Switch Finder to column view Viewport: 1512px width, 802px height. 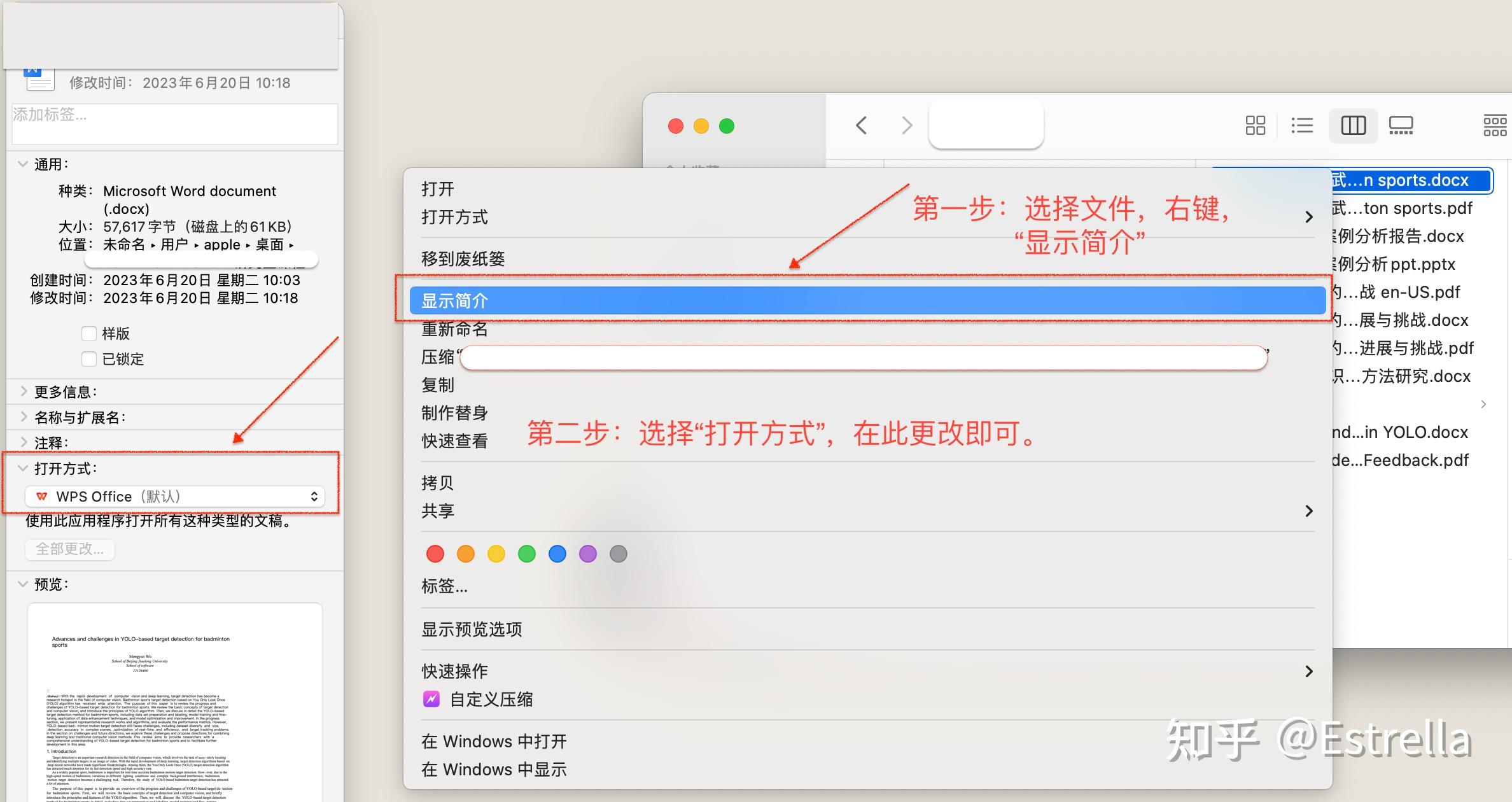pos(1354,125)
